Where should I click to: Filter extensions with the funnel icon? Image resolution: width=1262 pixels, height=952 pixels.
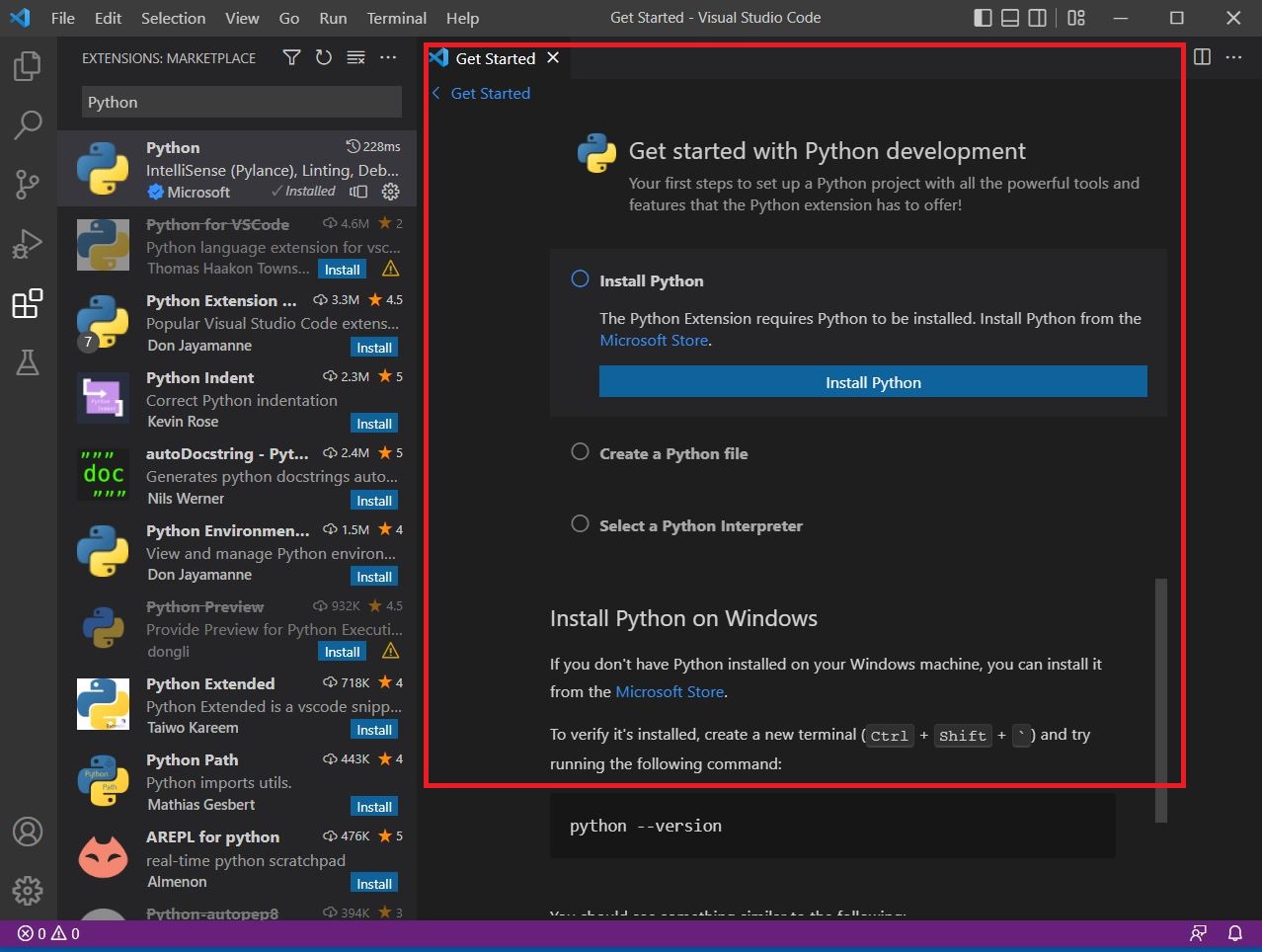[291, 58]
